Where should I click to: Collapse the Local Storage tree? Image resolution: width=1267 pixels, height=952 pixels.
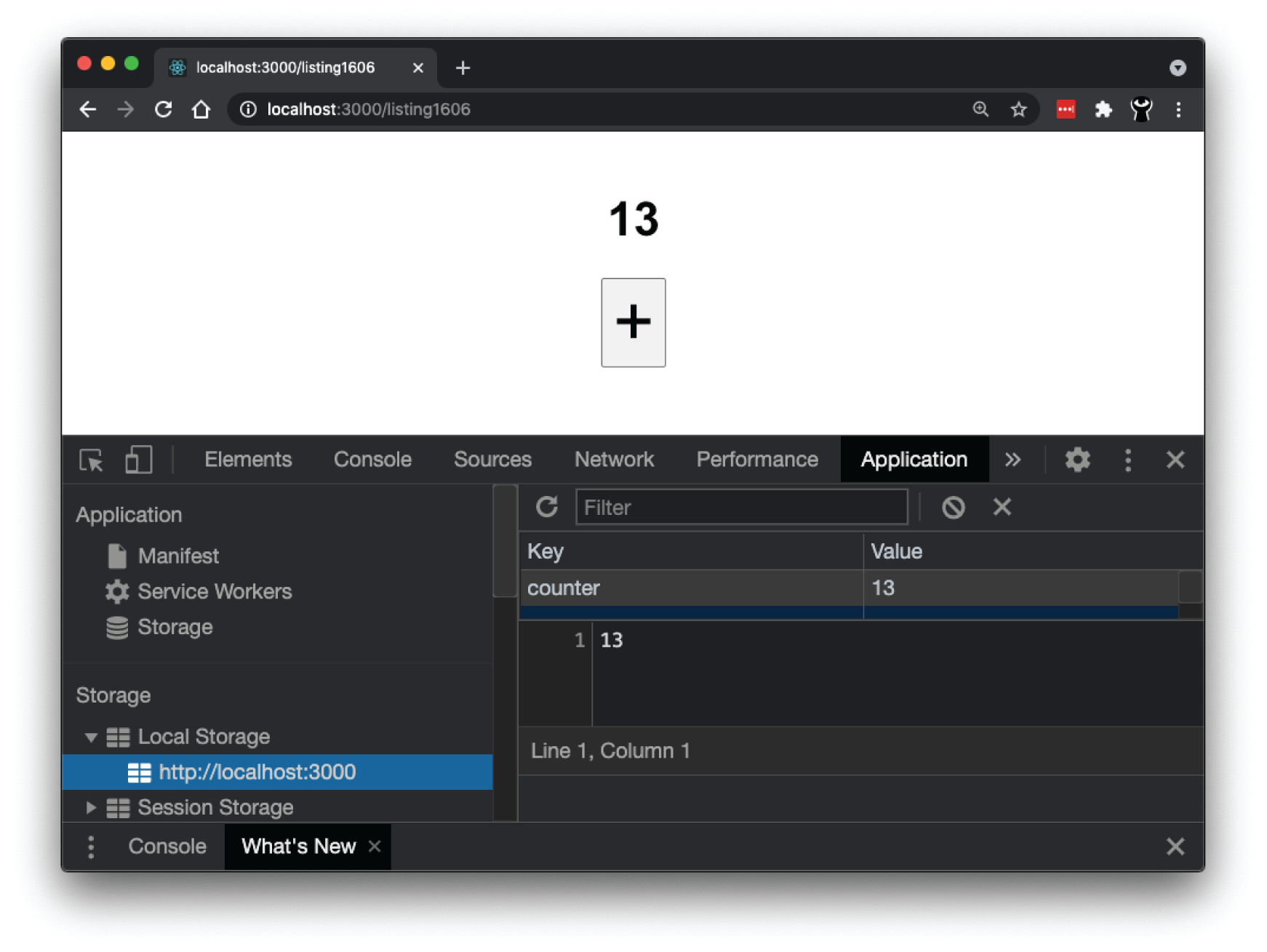[90, 737]
